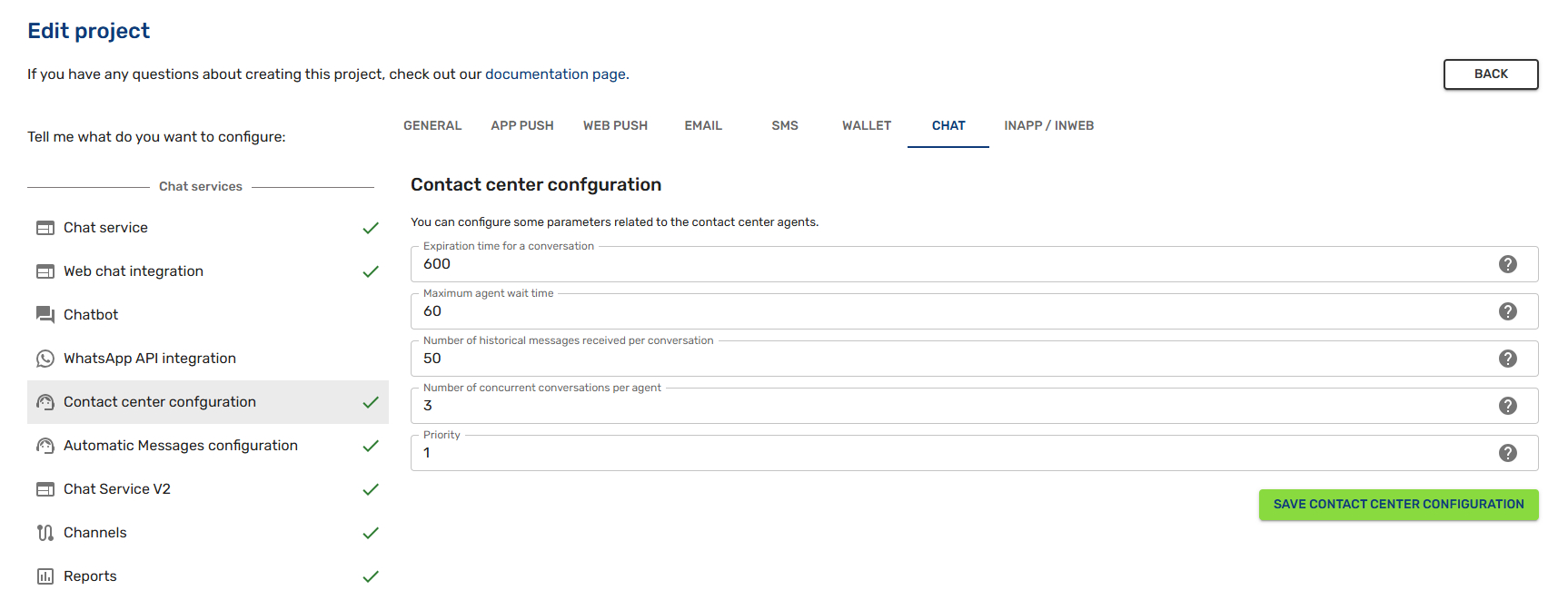Click checkmark next to Reports
The height and width of the screenshot is (610, 1568).
pos(371,576)
